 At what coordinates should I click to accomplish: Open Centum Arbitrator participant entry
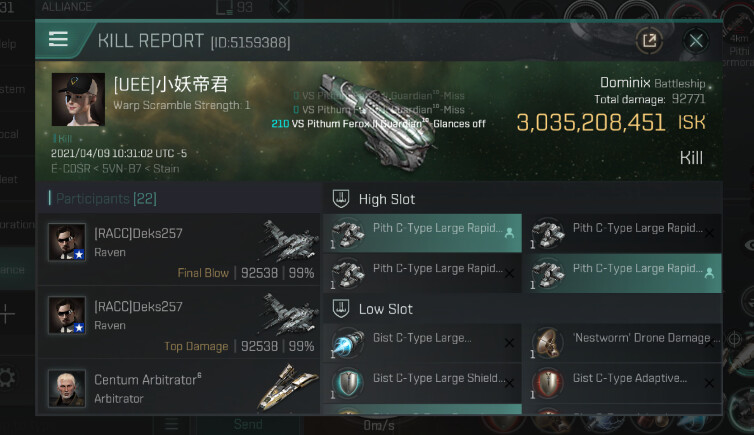click(x=179, y=388)
